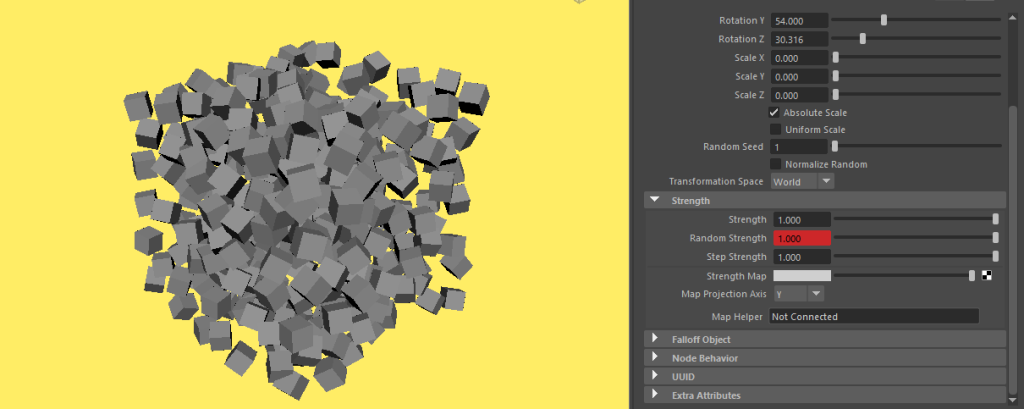1024x409 pixels.
Task: Expand the Node Behavior section
Action: point(655,358)
